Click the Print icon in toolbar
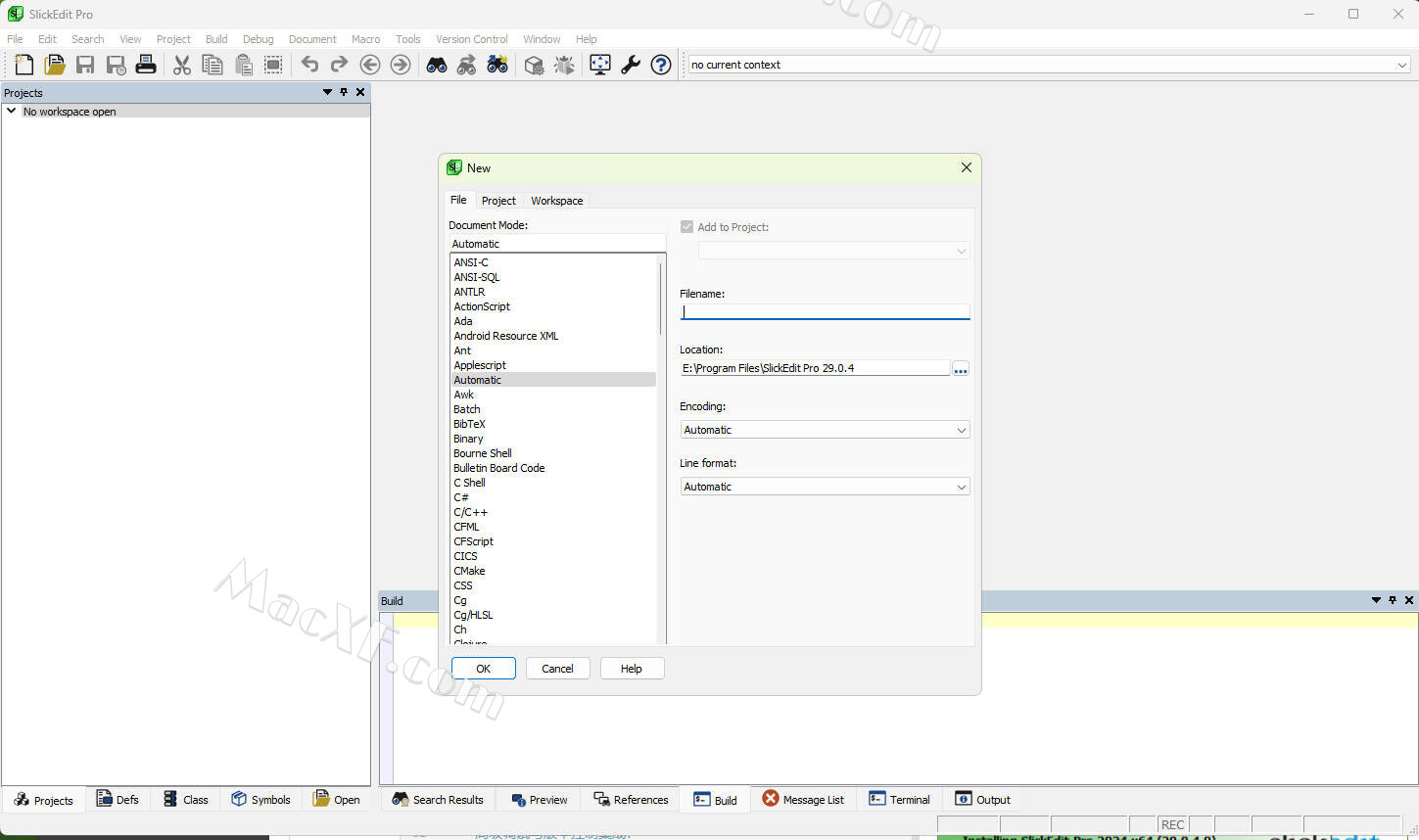Image resolution: width=1419 pixels, height=840 pixels. pyautogui.click(x=146, y=65)
